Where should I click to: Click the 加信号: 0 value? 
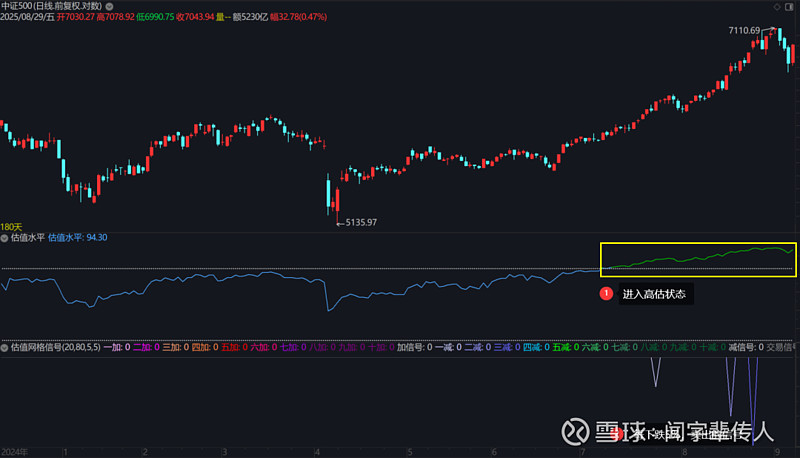click(415, 347)
